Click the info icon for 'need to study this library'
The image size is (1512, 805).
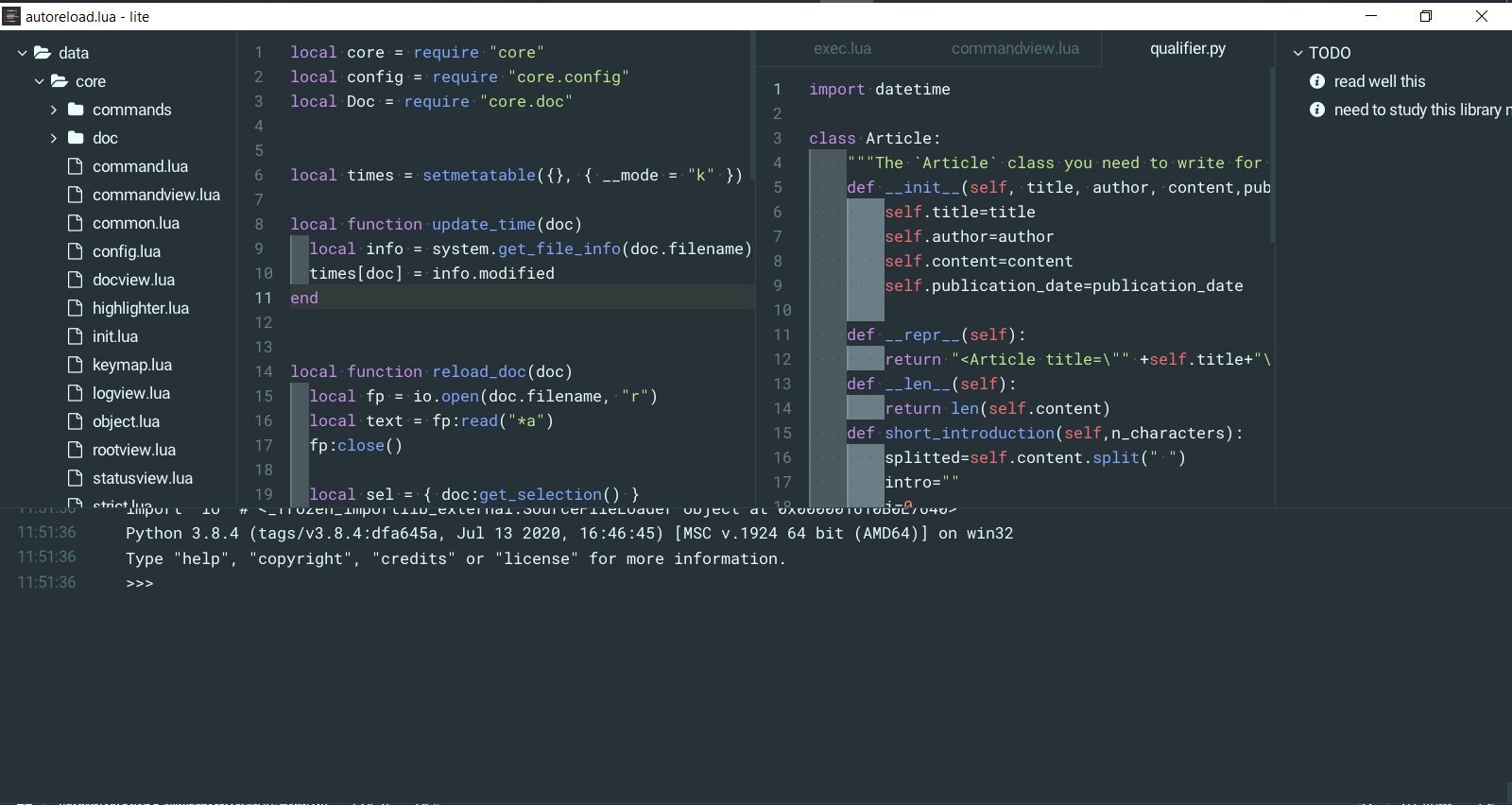(1317, 110)
